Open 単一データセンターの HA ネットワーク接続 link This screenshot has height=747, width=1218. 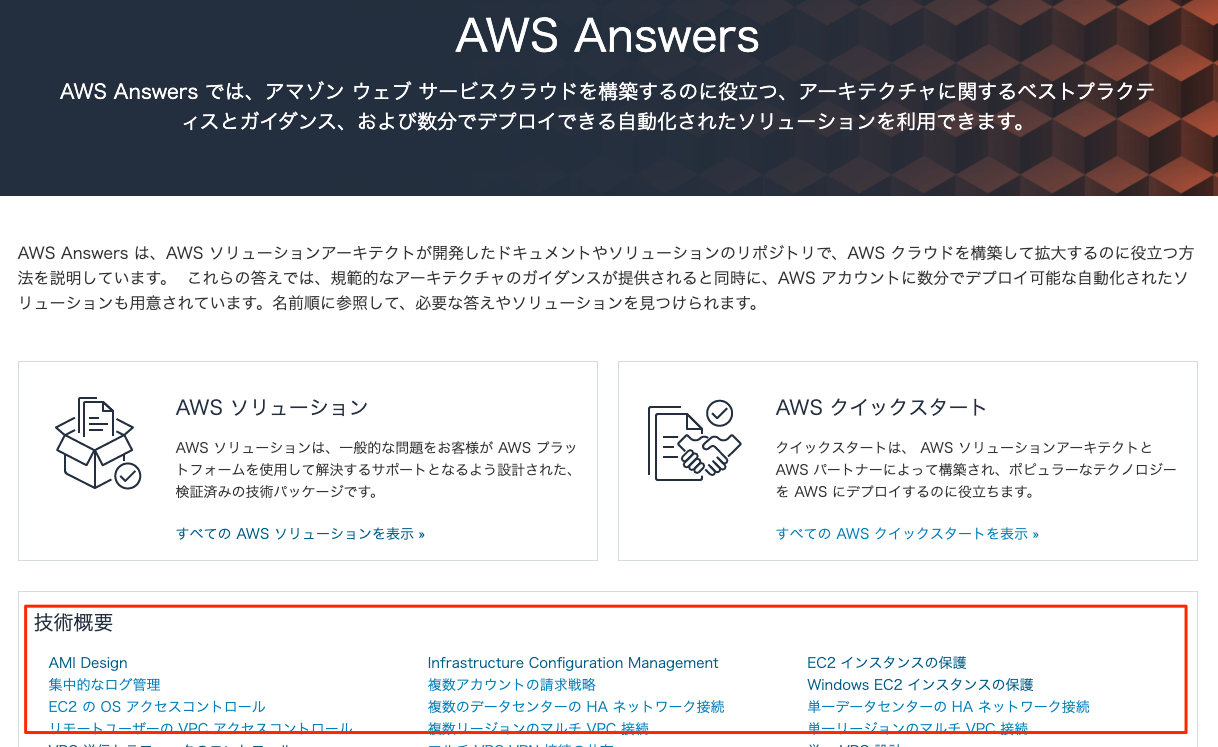pos(946,706)
